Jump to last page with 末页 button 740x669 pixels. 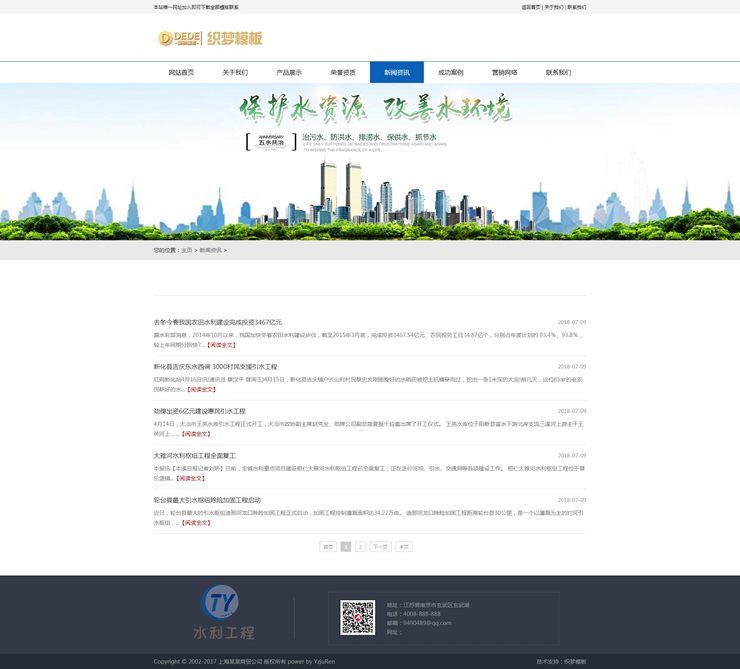point(404,547)
